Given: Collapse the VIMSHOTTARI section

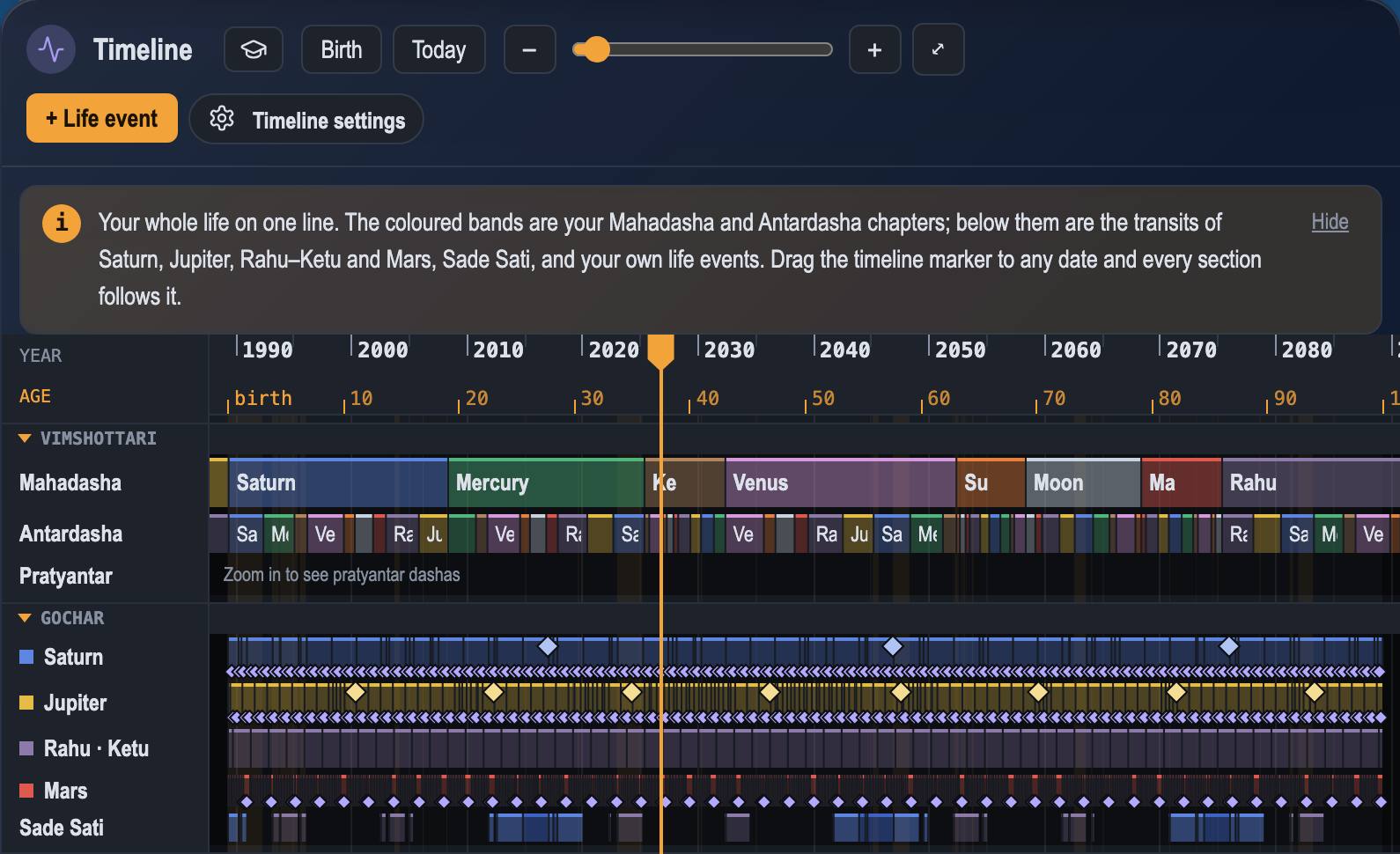Looking at the screenshot, I should pos(25,438).
